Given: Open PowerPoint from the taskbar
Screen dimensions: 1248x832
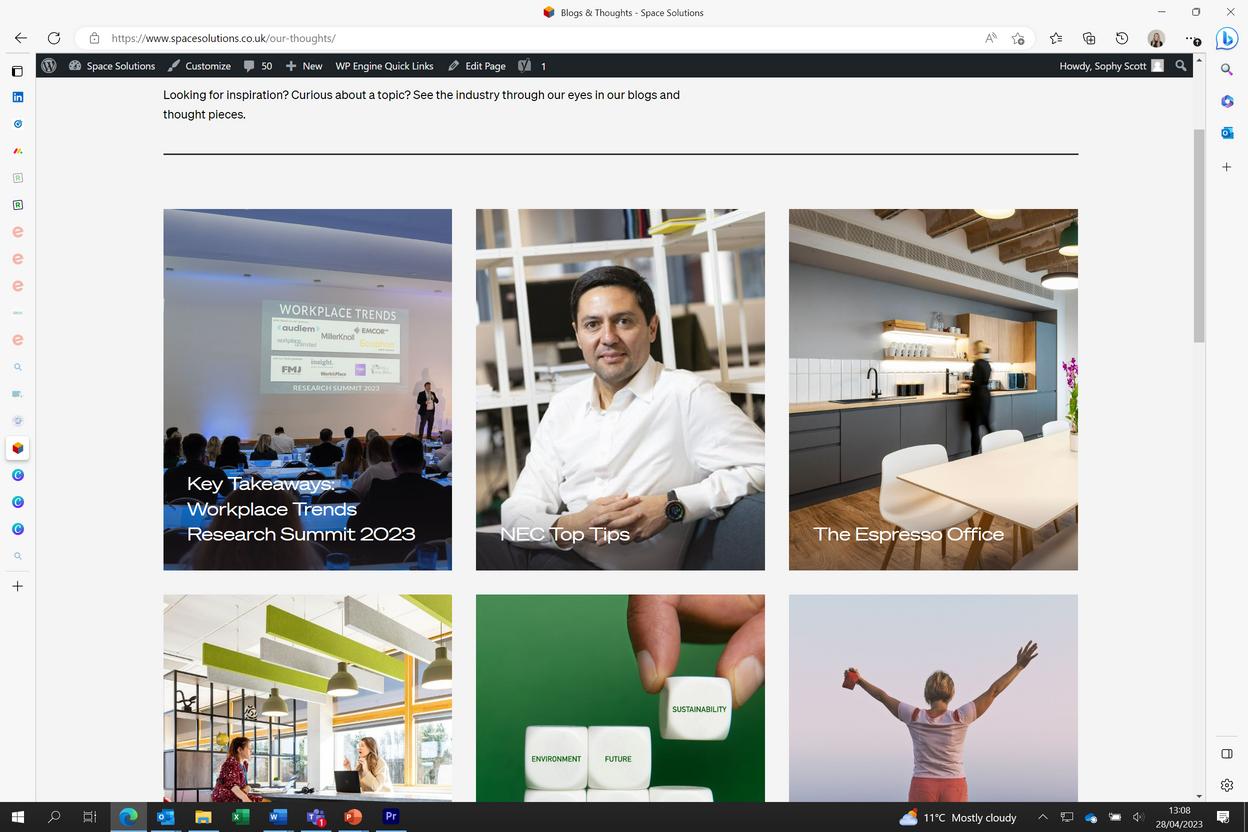Looking at the screenshot, I should 353,817.
